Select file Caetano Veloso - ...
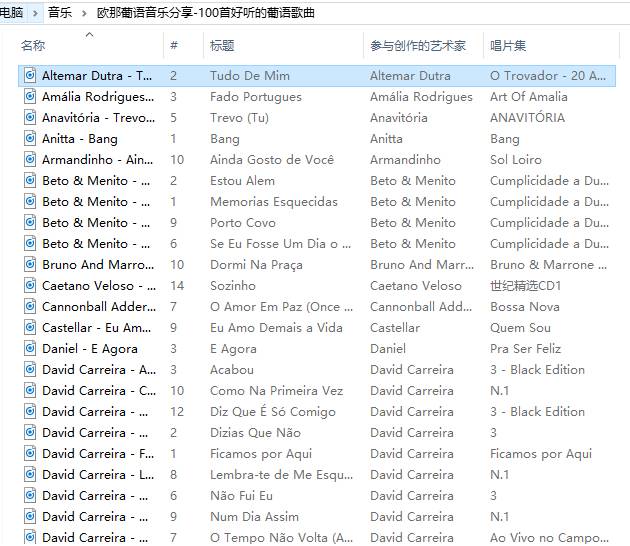 click(x=99, y=285)
